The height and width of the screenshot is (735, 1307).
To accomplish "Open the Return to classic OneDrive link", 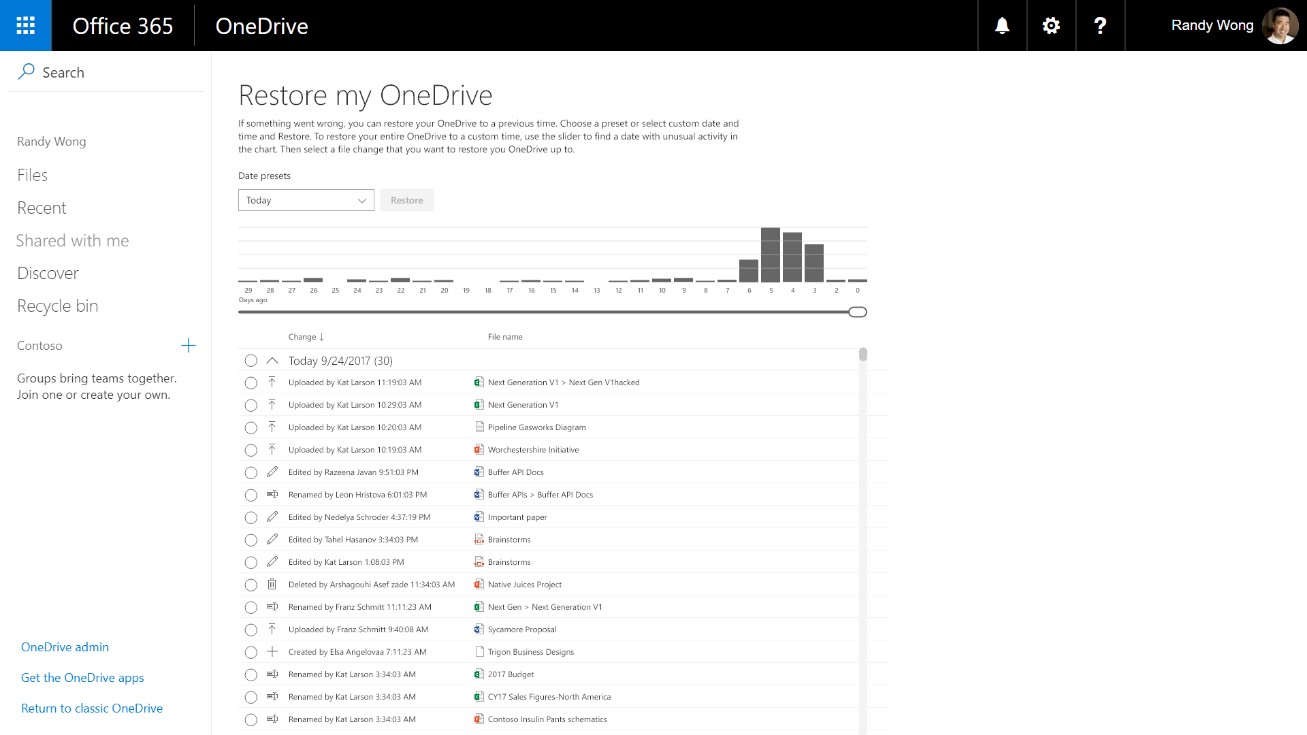I will [91, 708].
